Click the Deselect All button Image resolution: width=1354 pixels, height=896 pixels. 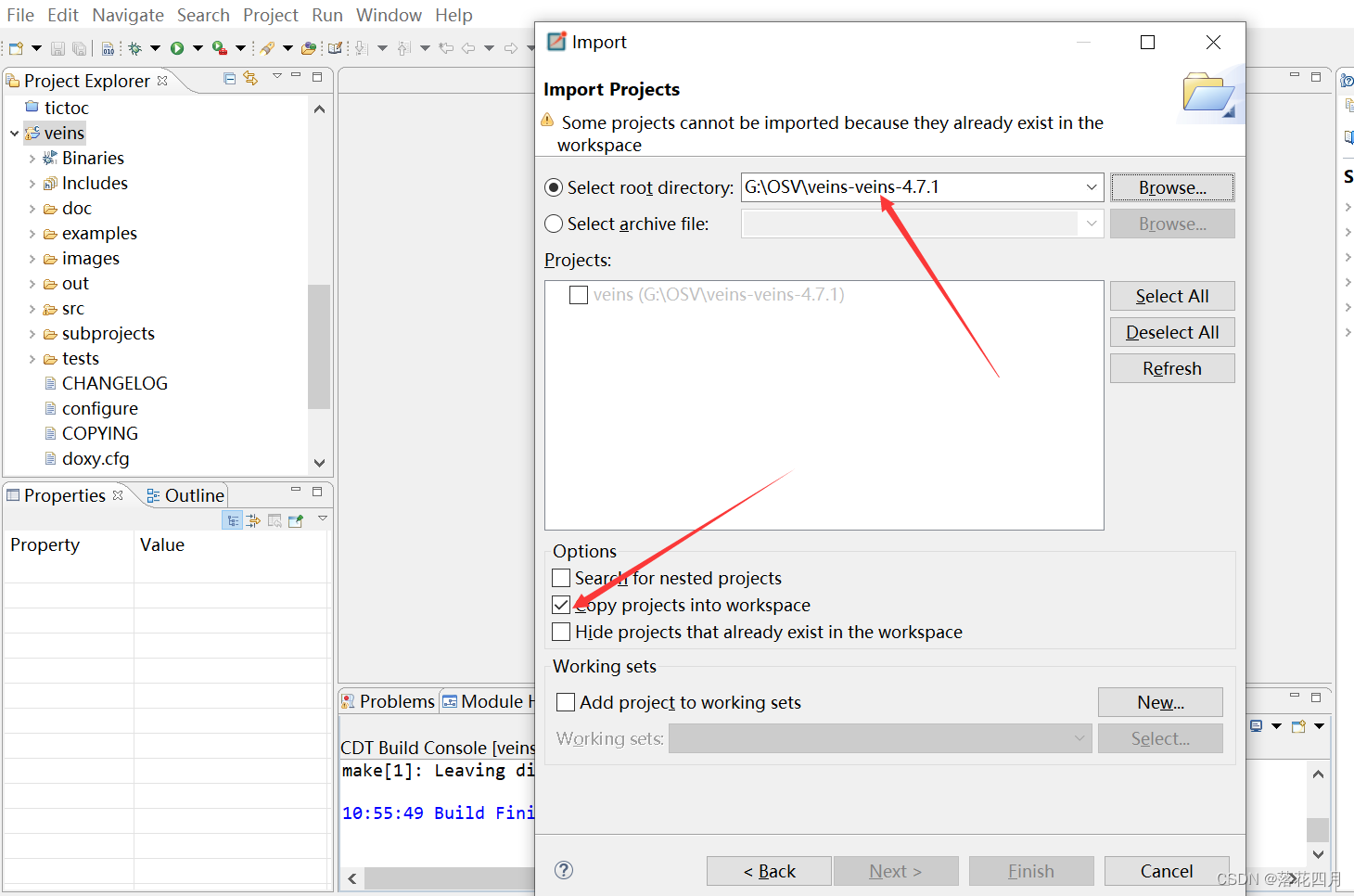click(x=1172, y=332)
